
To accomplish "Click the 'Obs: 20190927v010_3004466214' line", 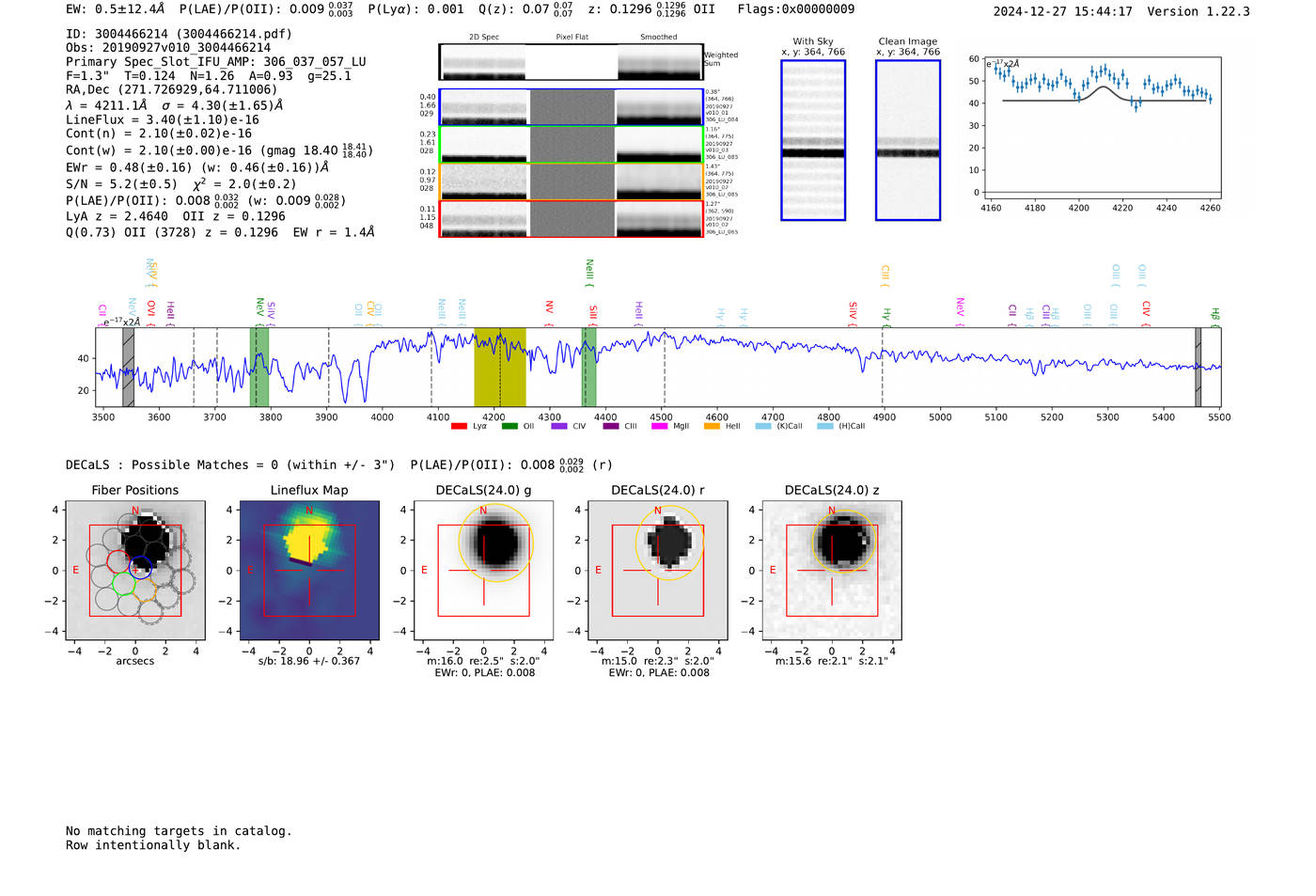I will pyautogui.click(x=168, y=48).
